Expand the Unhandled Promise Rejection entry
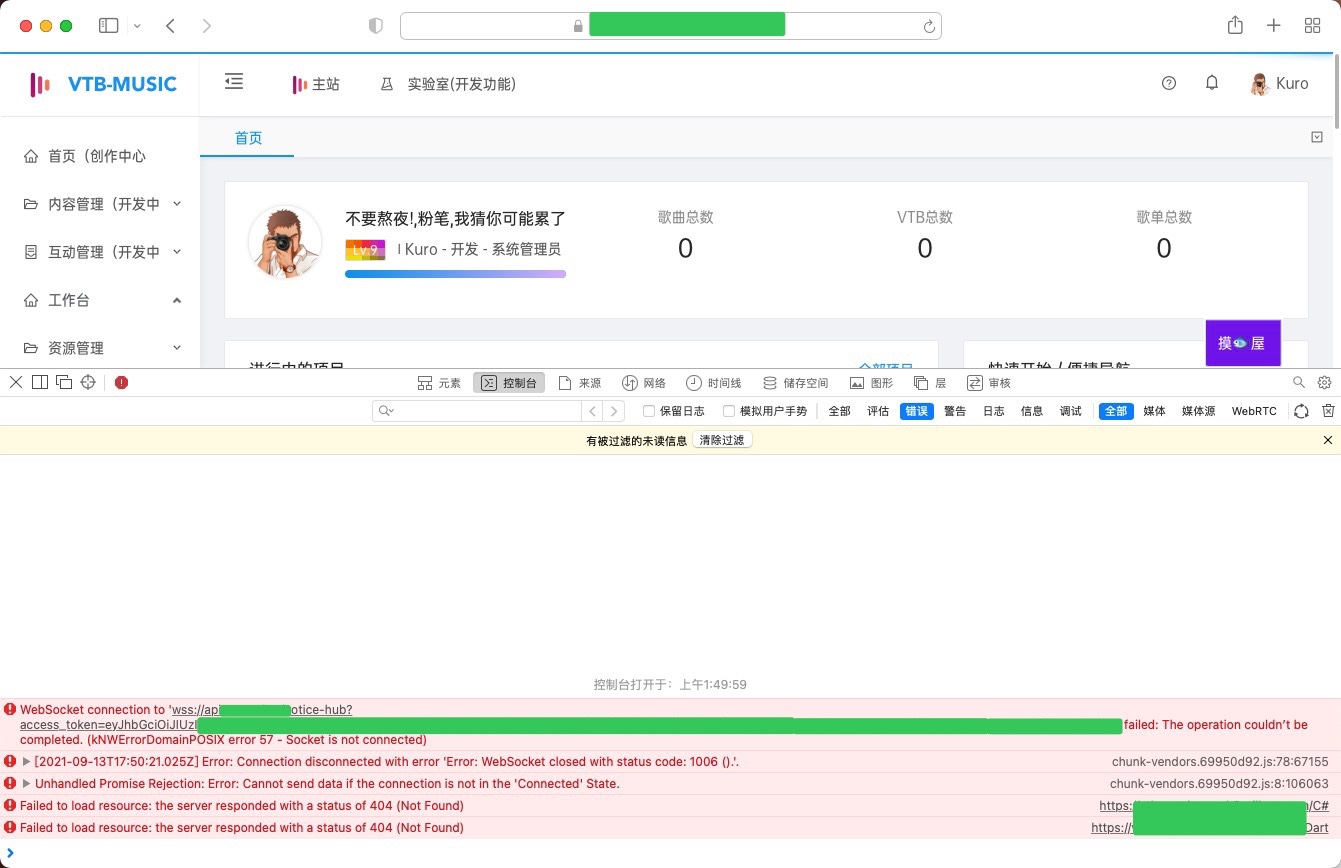This screenshot has height=868, width=1341. [27, 784]
